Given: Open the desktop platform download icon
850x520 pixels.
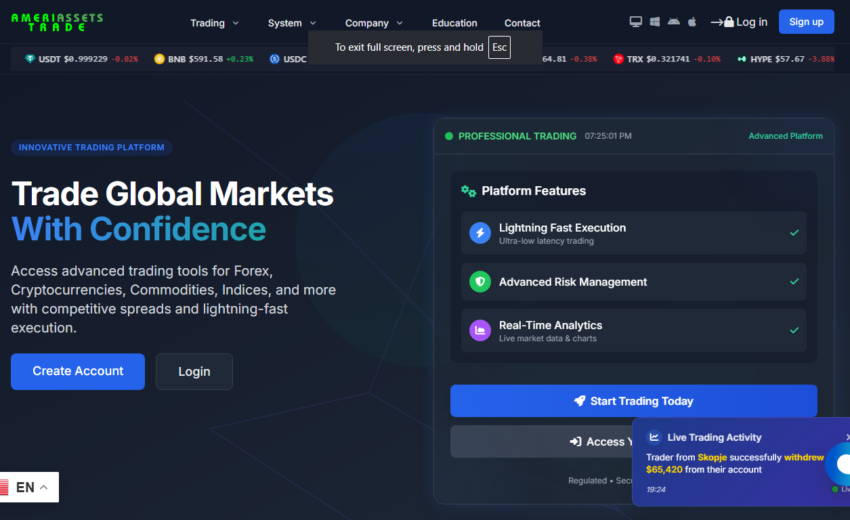Looking at the screenshot, I should click(635, 22).
